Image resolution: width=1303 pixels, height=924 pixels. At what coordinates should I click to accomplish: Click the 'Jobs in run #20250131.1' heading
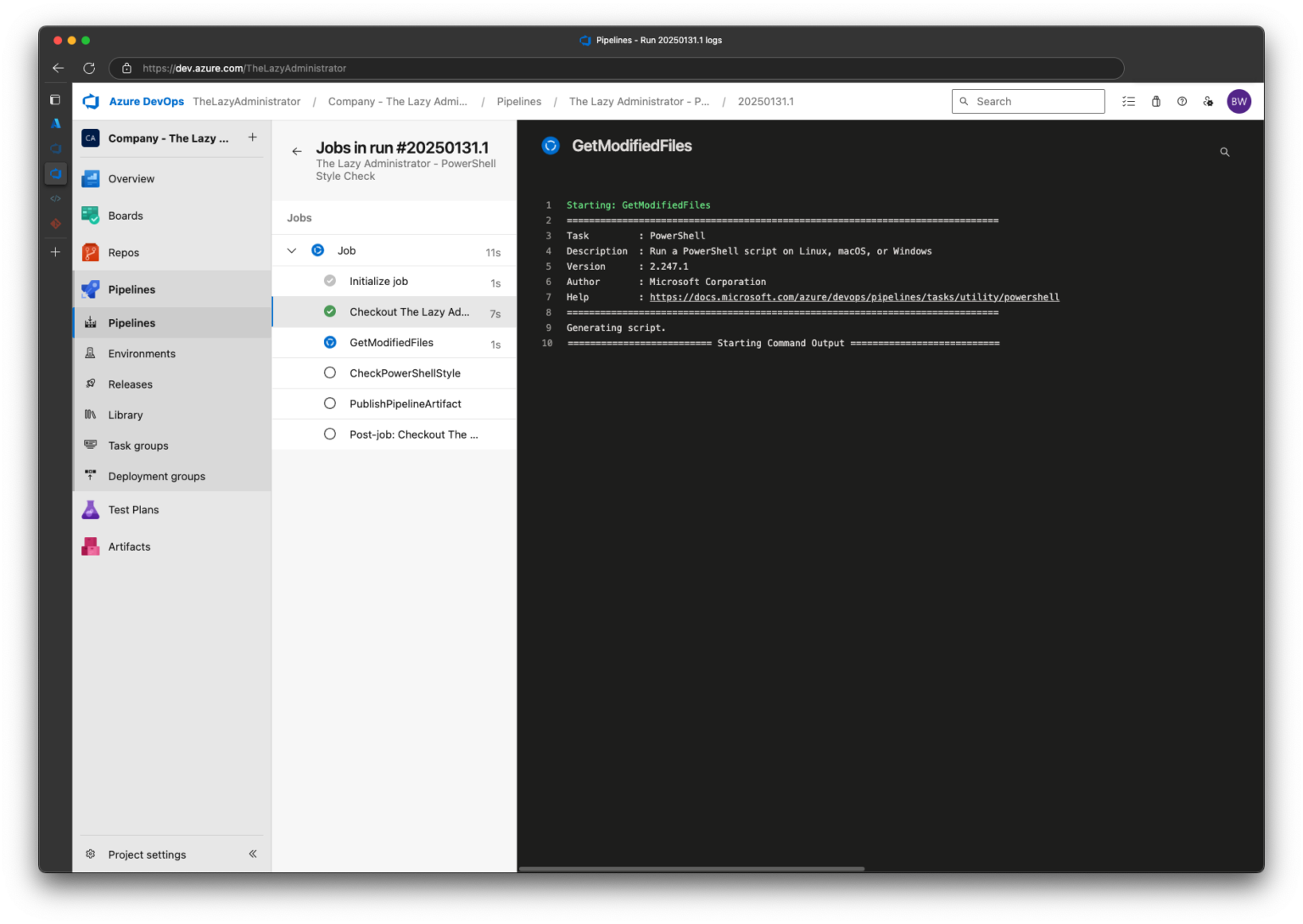402,148
